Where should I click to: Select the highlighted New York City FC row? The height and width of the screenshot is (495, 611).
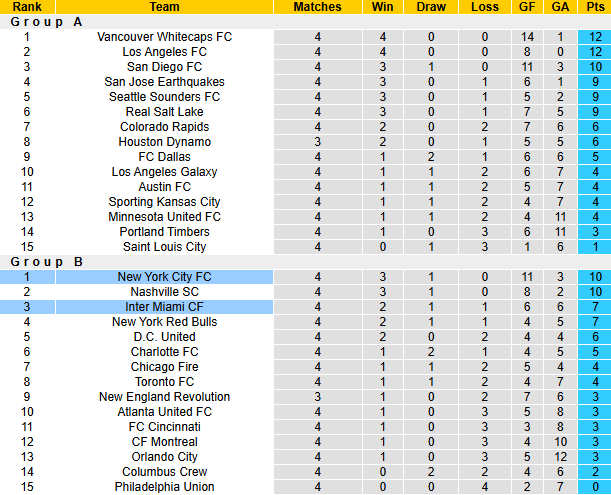pyautogui.click(x=164, y=277)
